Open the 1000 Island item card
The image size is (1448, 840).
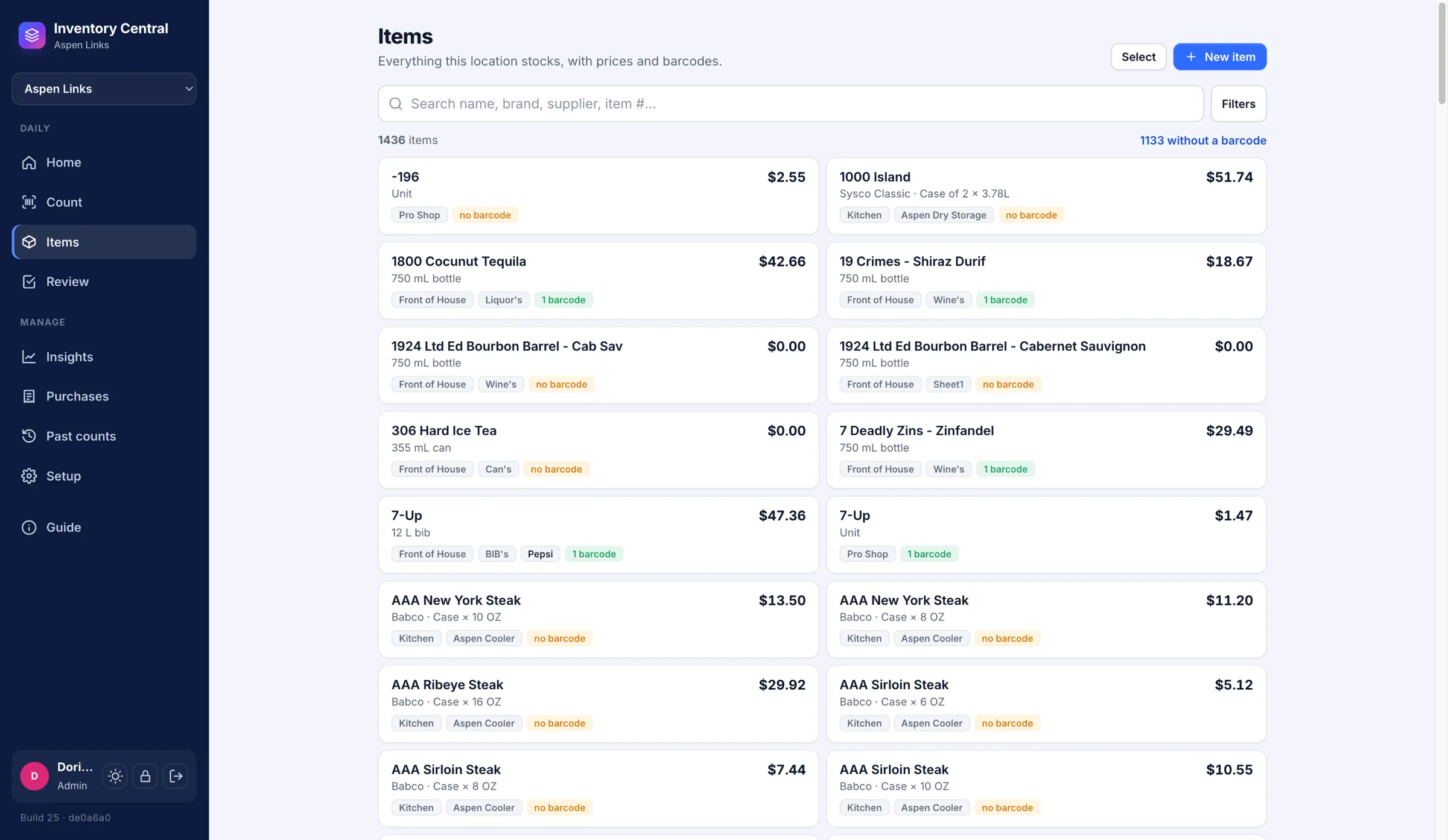[1046, 196]
